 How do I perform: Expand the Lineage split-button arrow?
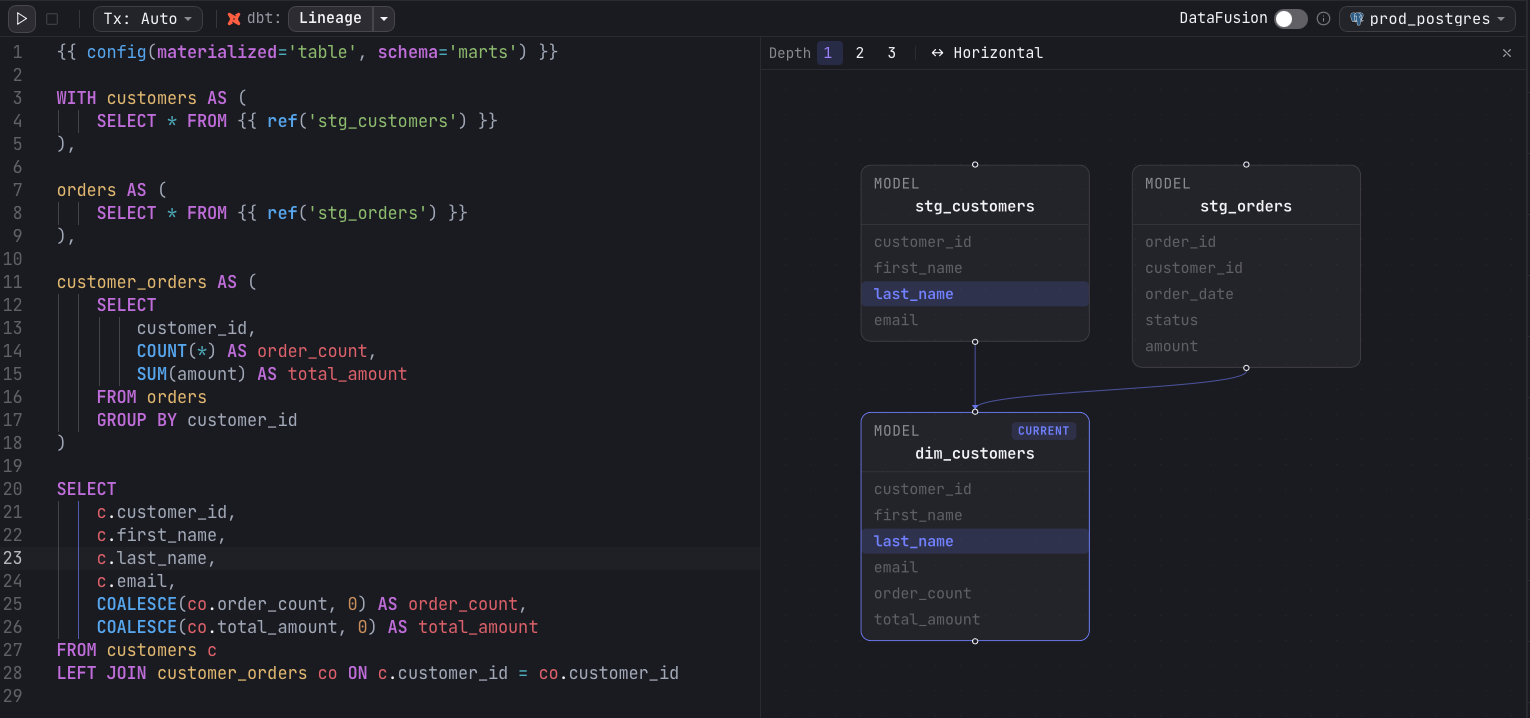click(384, 18)
